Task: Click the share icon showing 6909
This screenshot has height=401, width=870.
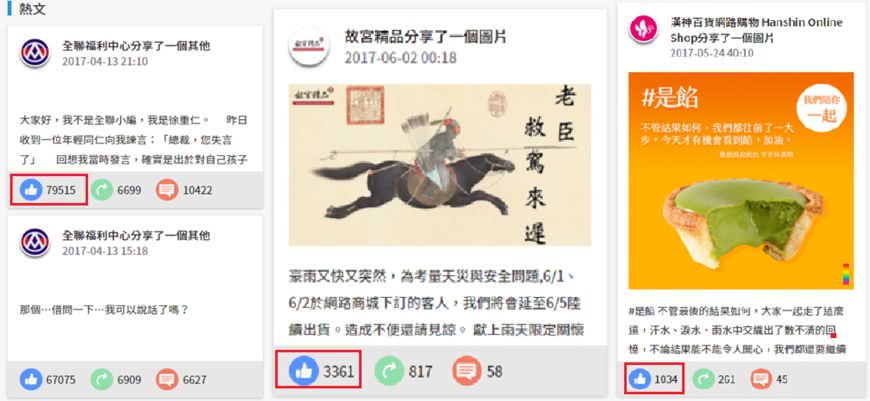Action: click(x=102, y=380)
